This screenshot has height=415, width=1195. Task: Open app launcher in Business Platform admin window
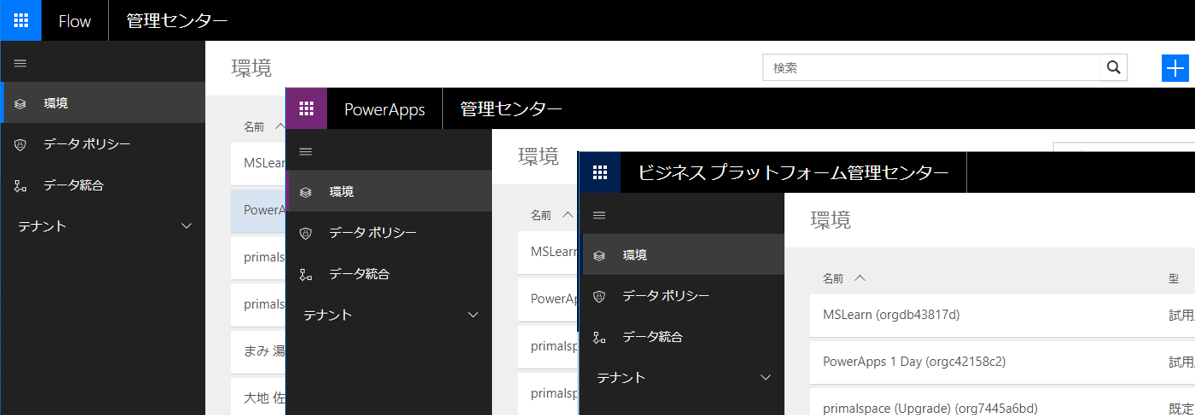point(600,173)
